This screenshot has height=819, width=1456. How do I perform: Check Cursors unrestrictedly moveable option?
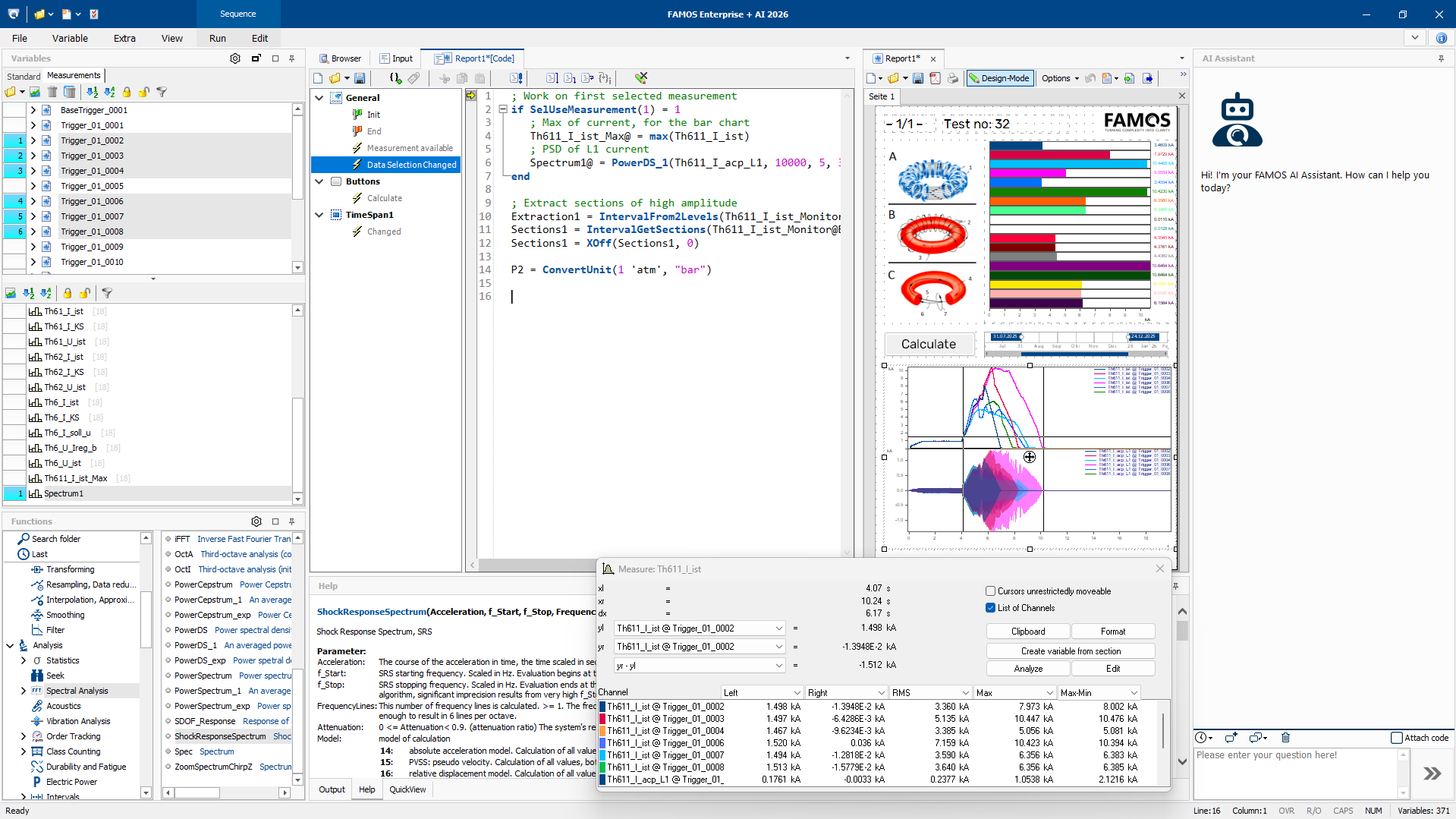(990, 591)
